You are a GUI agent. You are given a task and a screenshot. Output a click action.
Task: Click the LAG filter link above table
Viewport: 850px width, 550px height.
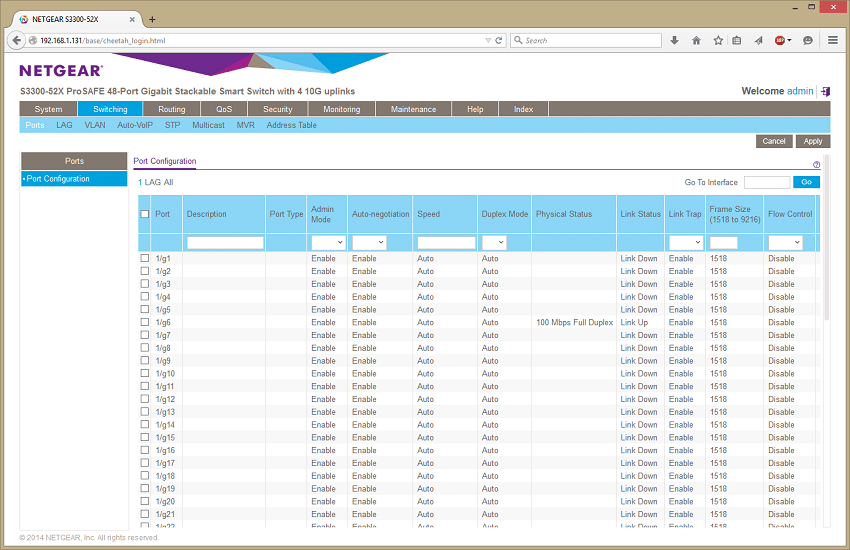pyautogui.click(x=152, y=182)
